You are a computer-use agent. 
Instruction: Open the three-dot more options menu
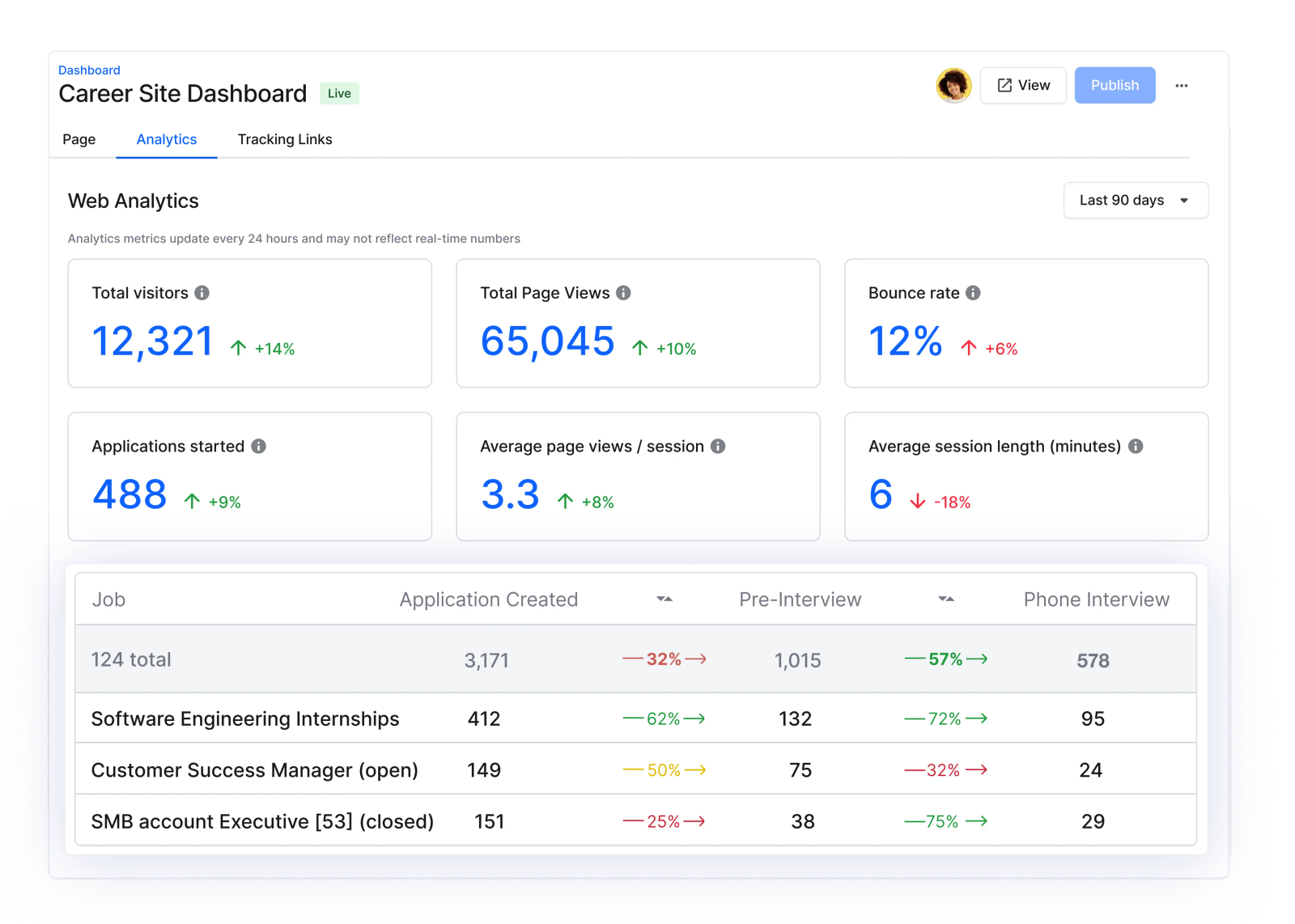tap(1181, 86)
